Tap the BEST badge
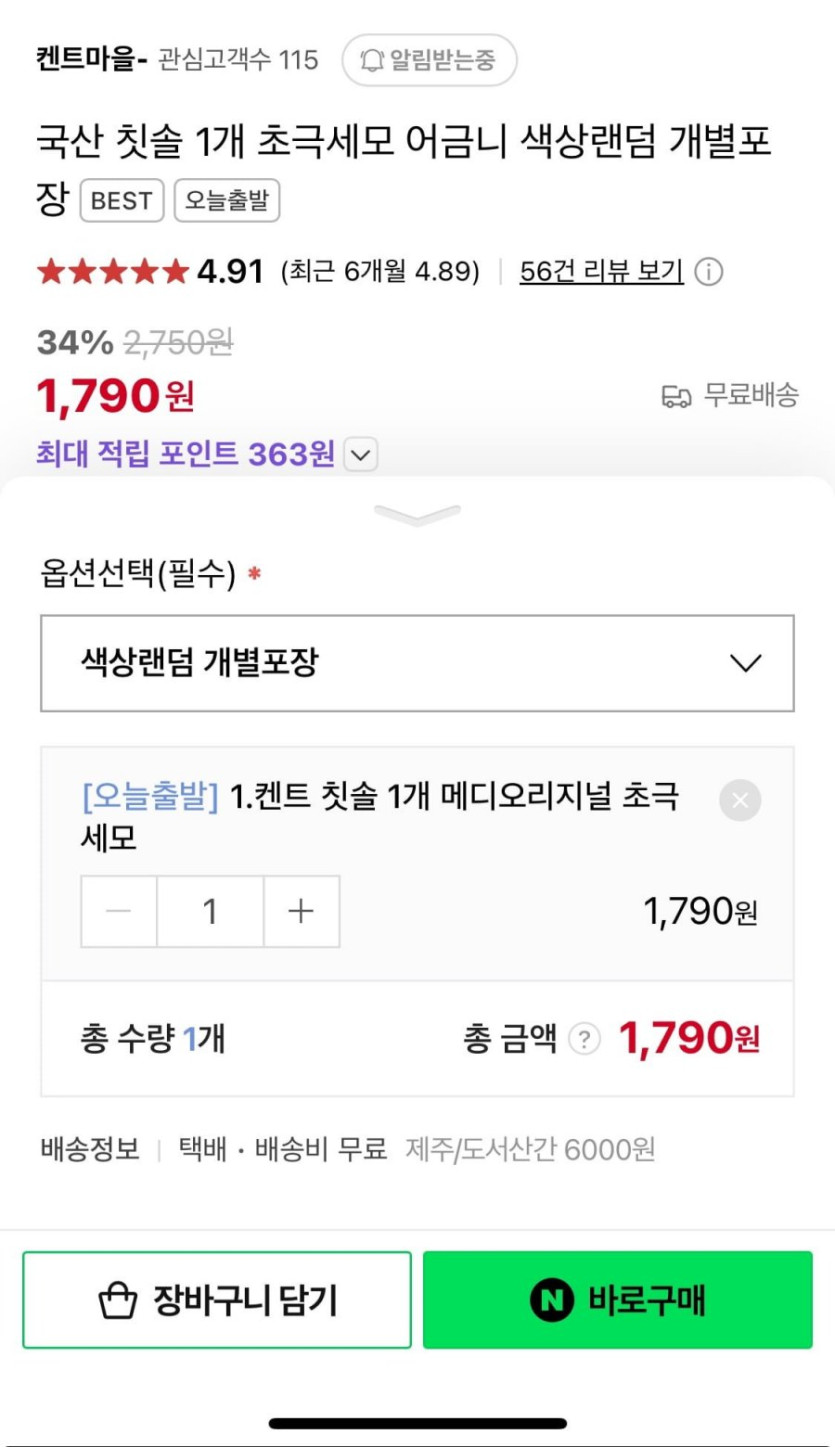The width and height of the screenshot is (835, 1447). tap(121, 201)
